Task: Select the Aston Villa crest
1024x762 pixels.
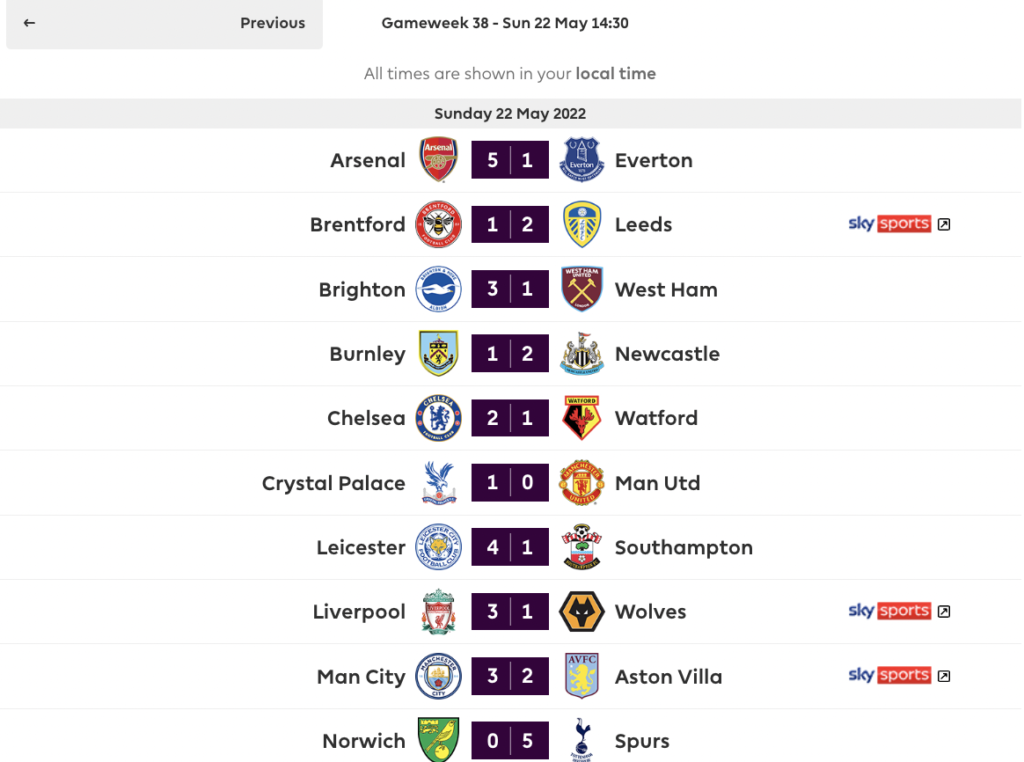Action: pos(582,676)
